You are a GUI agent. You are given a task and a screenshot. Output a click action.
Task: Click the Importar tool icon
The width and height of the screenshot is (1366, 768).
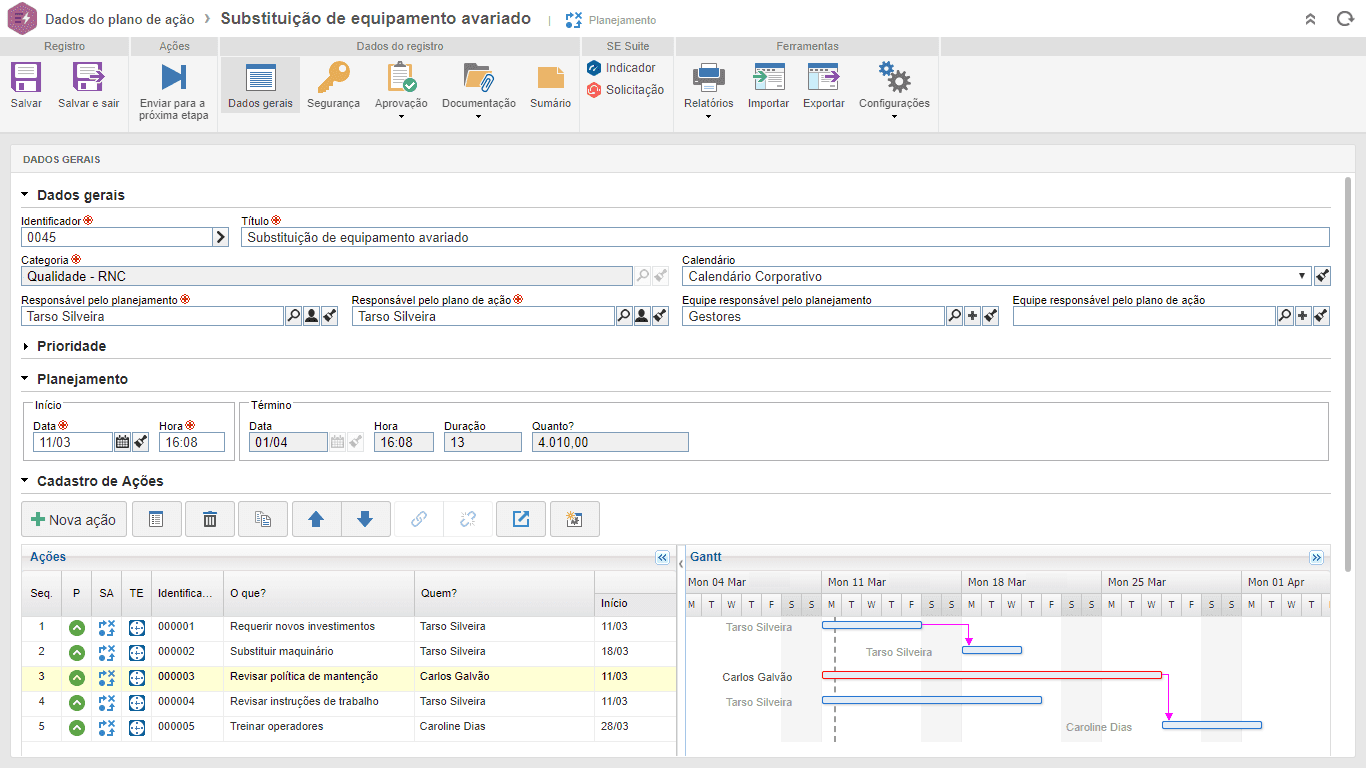tap(768, 77)
